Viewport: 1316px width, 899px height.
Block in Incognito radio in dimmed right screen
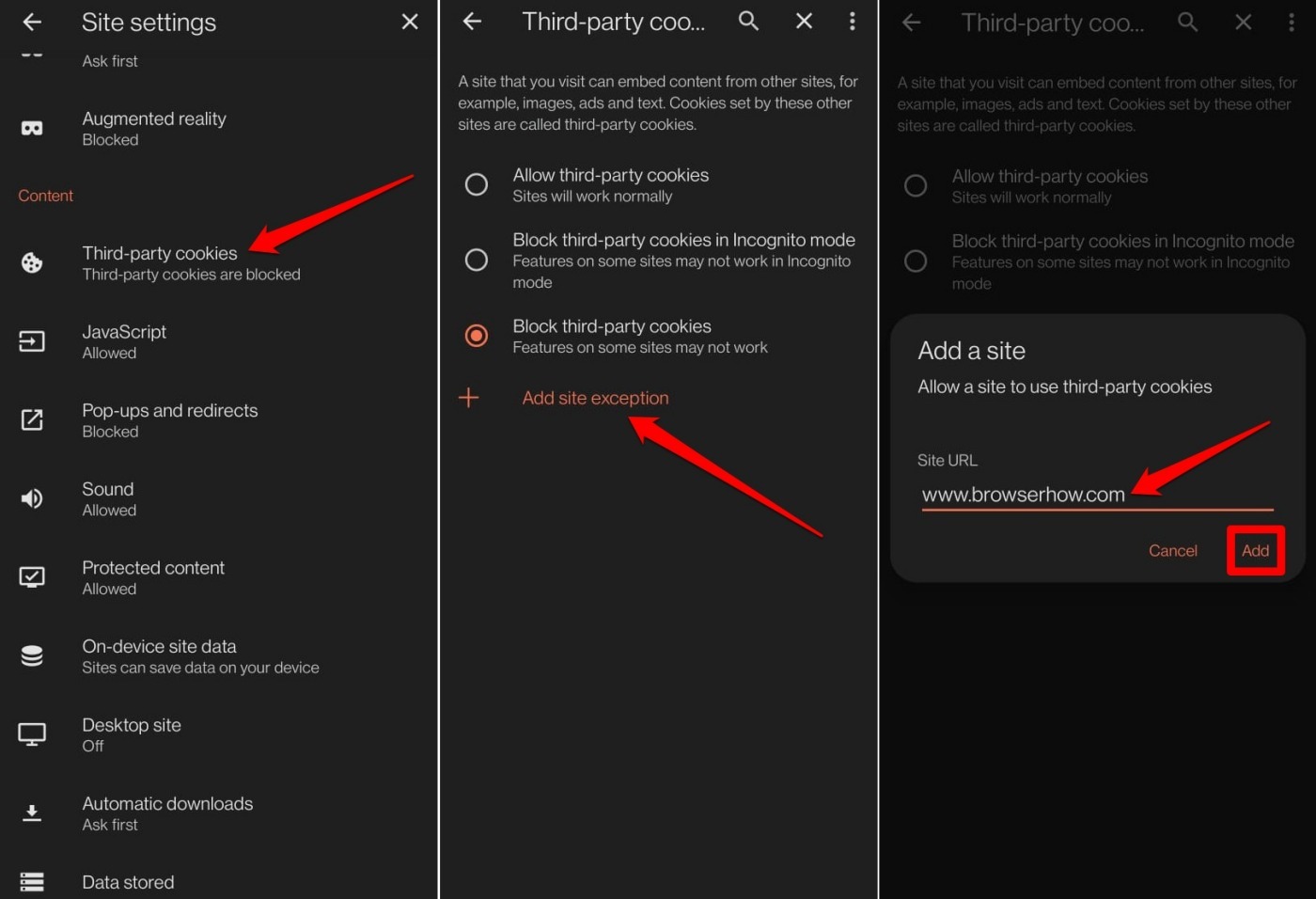click(x=916, y=260)
